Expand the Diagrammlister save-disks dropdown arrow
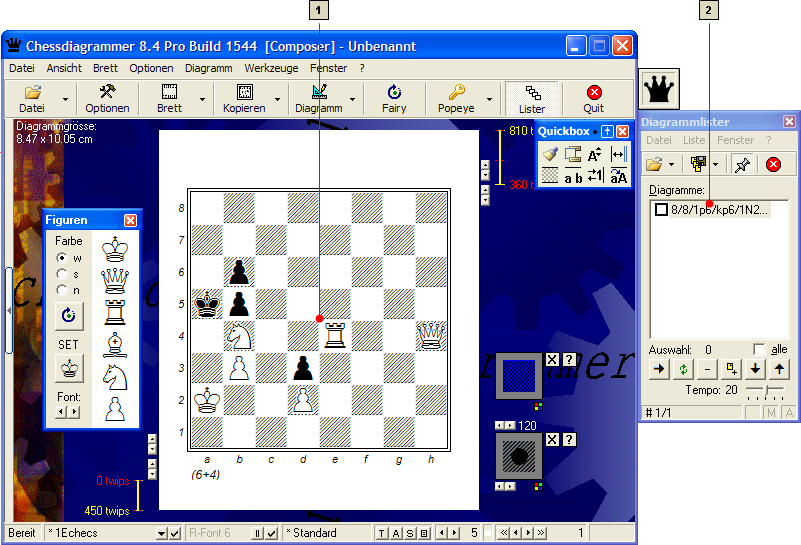 [716, 164]
